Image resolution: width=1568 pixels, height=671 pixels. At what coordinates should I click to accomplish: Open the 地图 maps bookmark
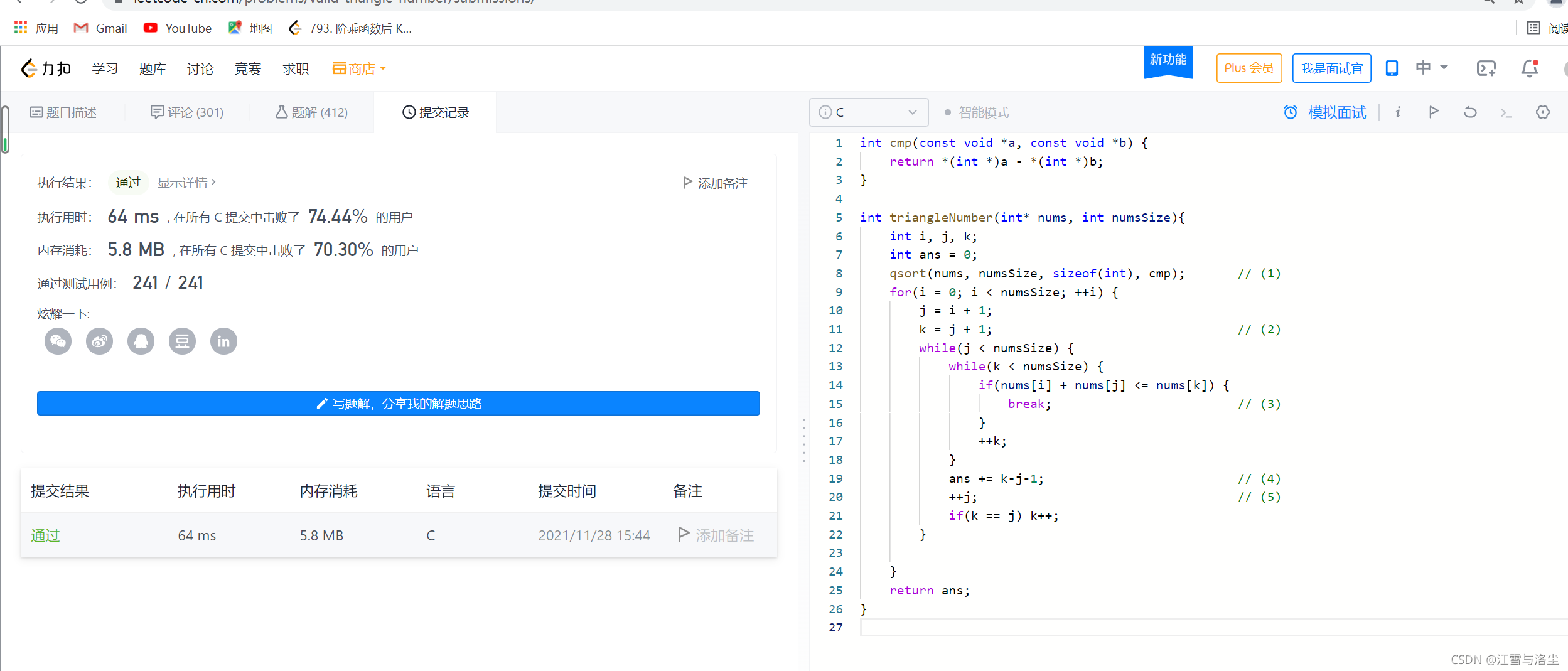click(x=250, y=28)
